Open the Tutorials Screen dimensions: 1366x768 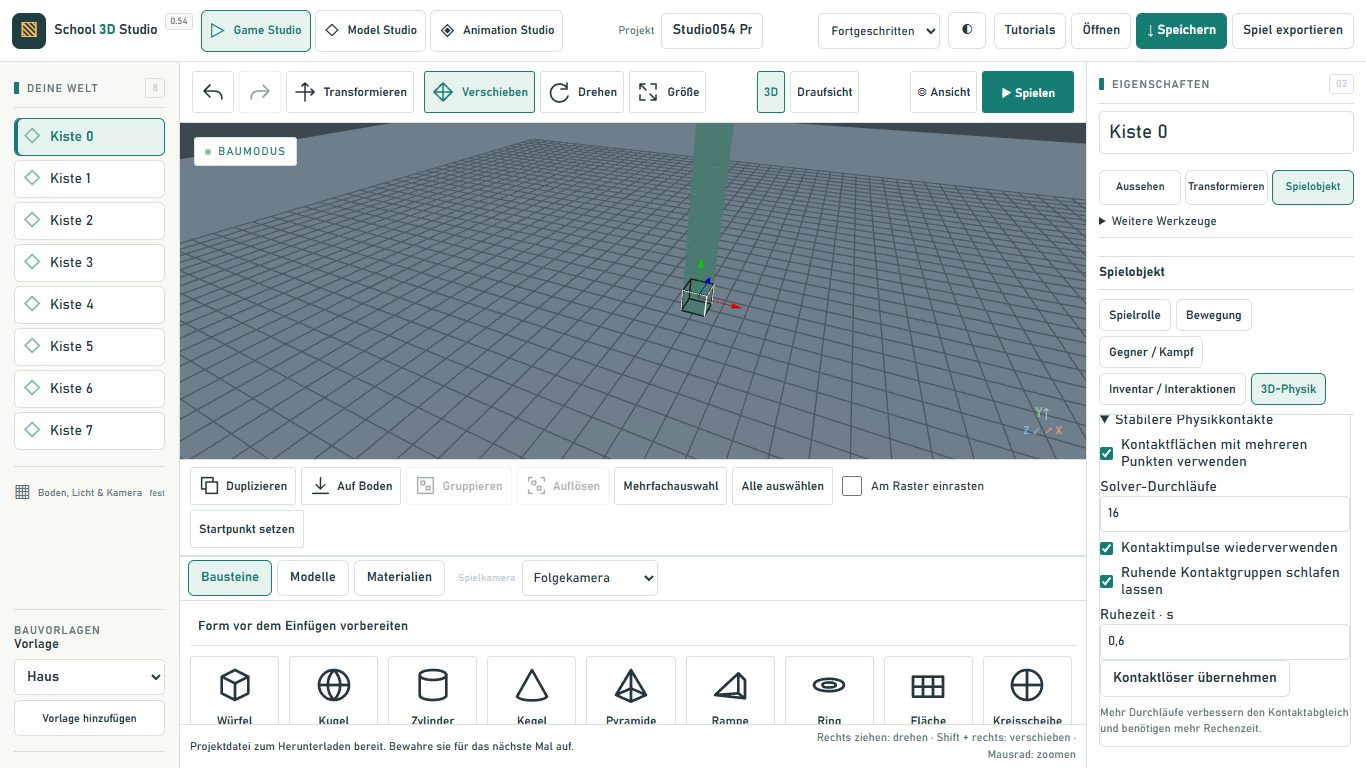[x=1030, y=30]
